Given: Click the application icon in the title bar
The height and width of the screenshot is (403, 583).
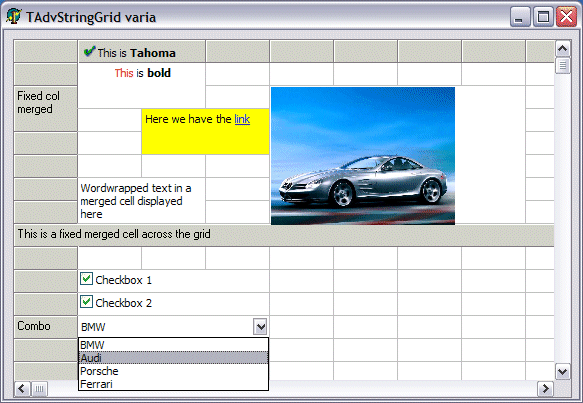Looking at the screenshot, I should [x=13, y=16].
